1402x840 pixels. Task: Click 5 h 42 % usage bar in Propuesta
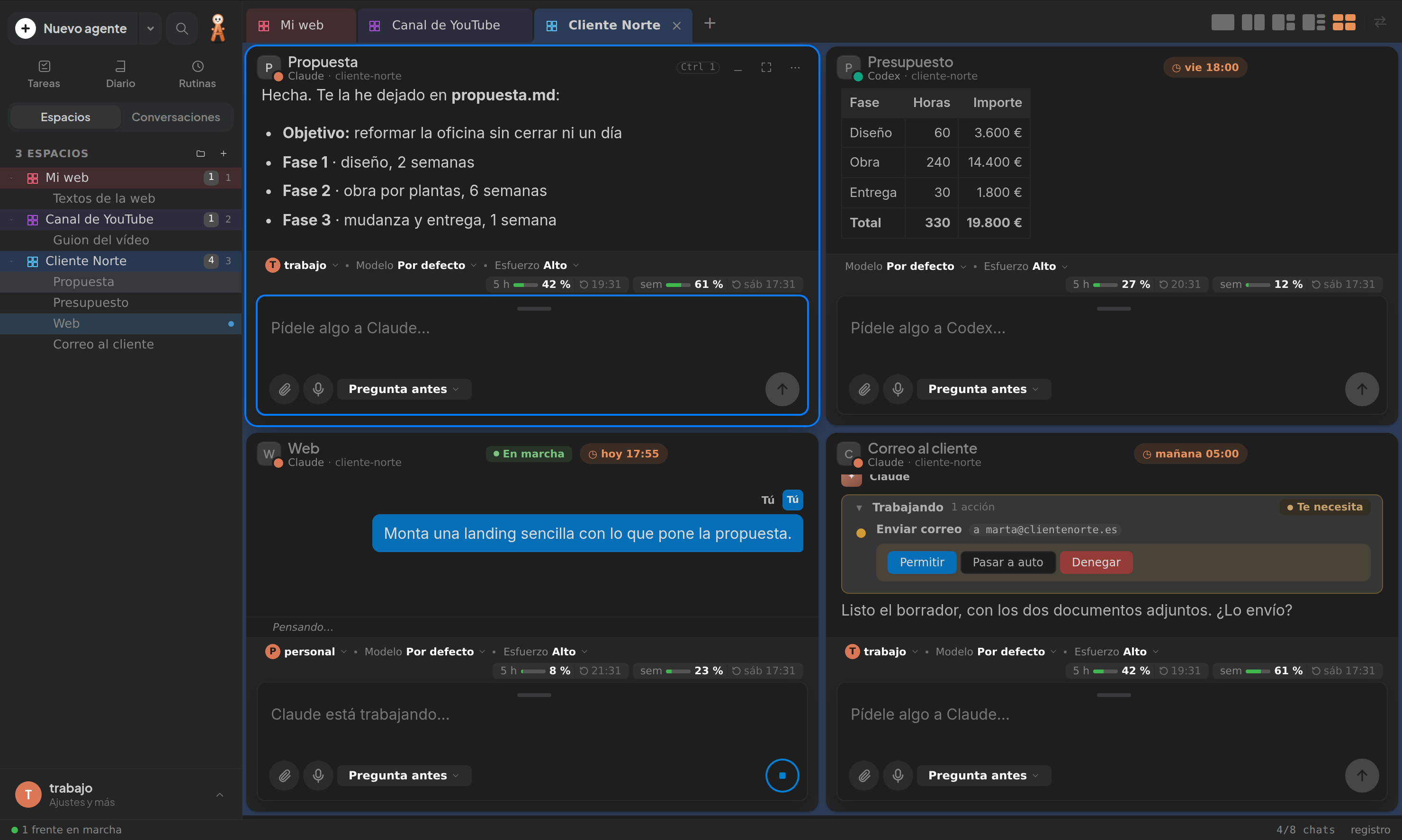pyautogui.click(x=557, y=284)
